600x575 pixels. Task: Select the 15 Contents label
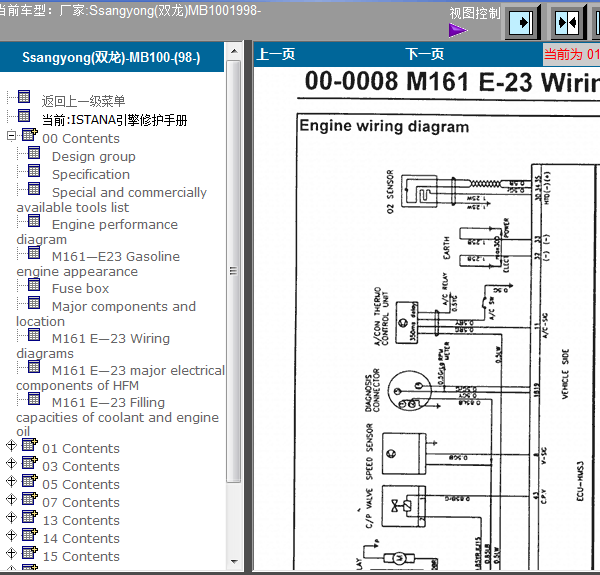[81, 556]
